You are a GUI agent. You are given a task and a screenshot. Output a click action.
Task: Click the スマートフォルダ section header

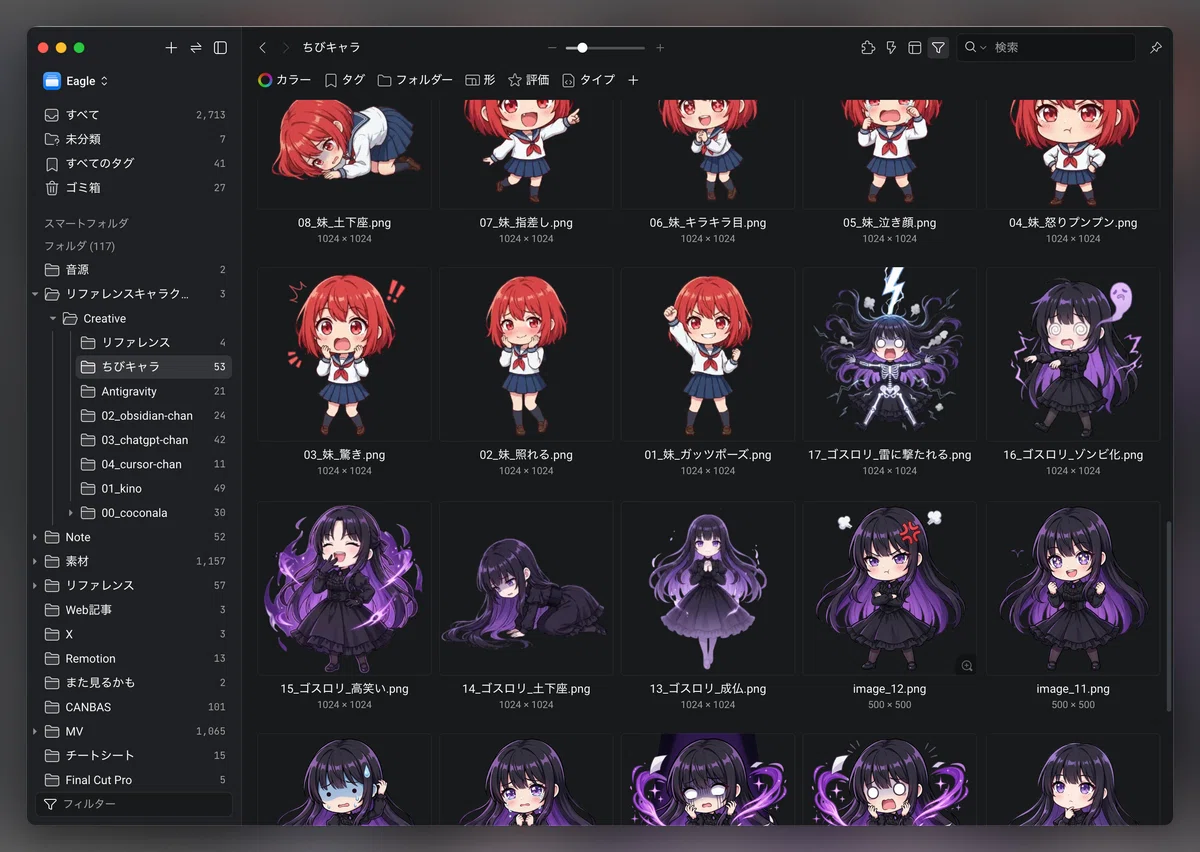pos(86,223)
